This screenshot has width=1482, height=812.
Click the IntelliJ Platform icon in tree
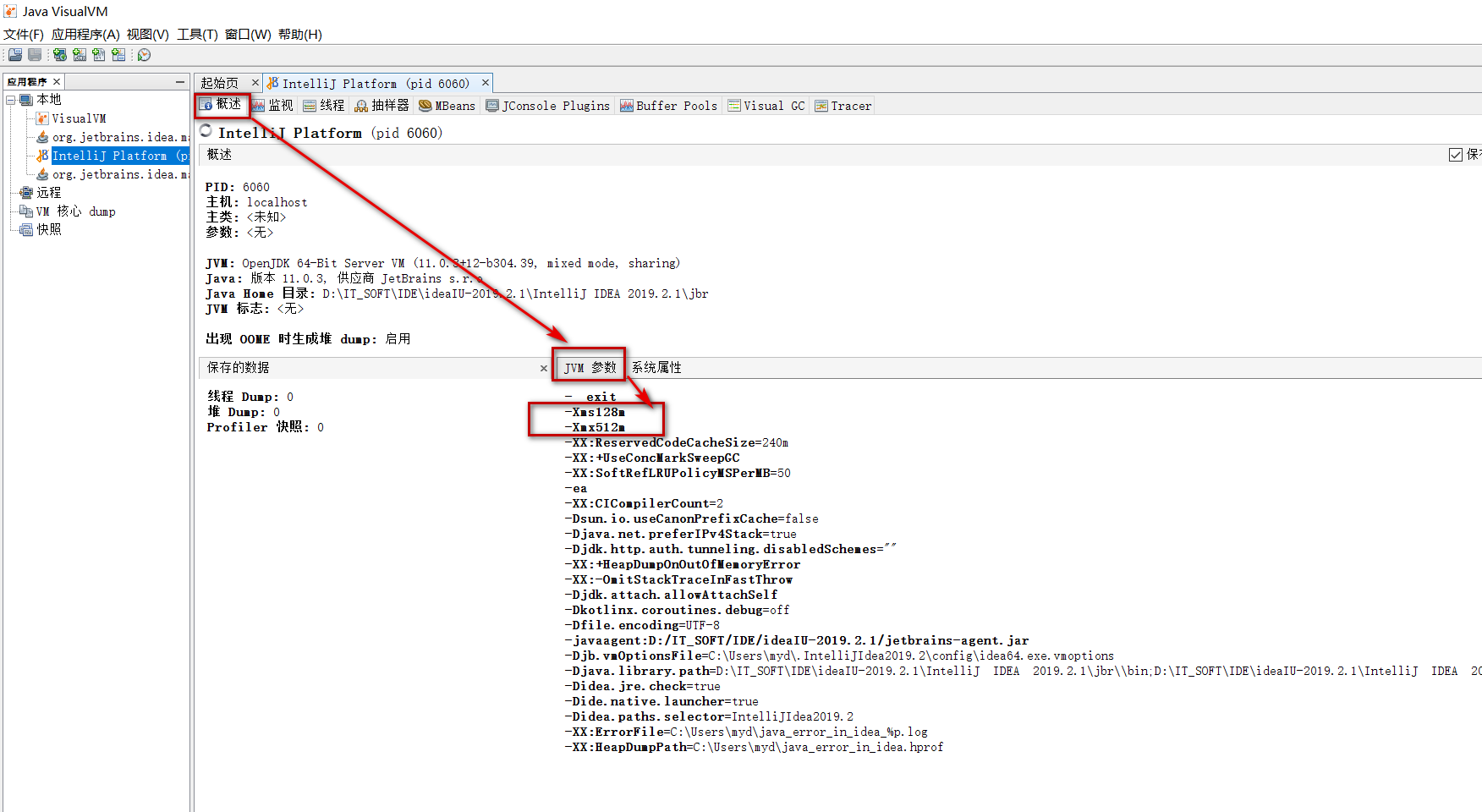[42, 156]
